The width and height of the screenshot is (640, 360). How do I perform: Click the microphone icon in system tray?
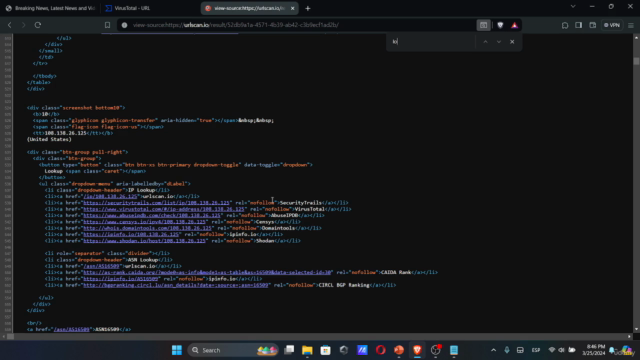507,350
